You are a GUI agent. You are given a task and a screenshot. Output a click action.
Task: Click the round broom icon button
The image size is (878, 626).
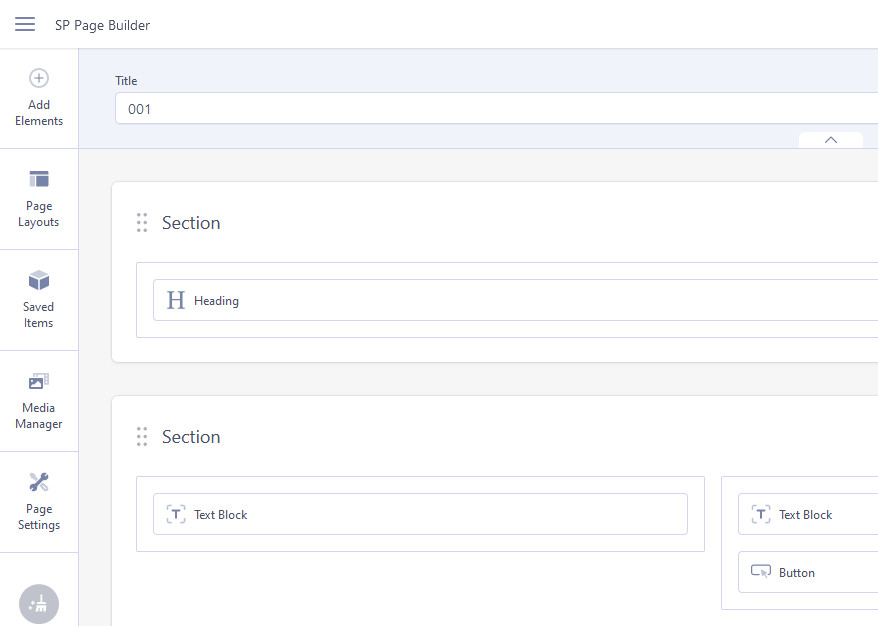click(39, 603)
